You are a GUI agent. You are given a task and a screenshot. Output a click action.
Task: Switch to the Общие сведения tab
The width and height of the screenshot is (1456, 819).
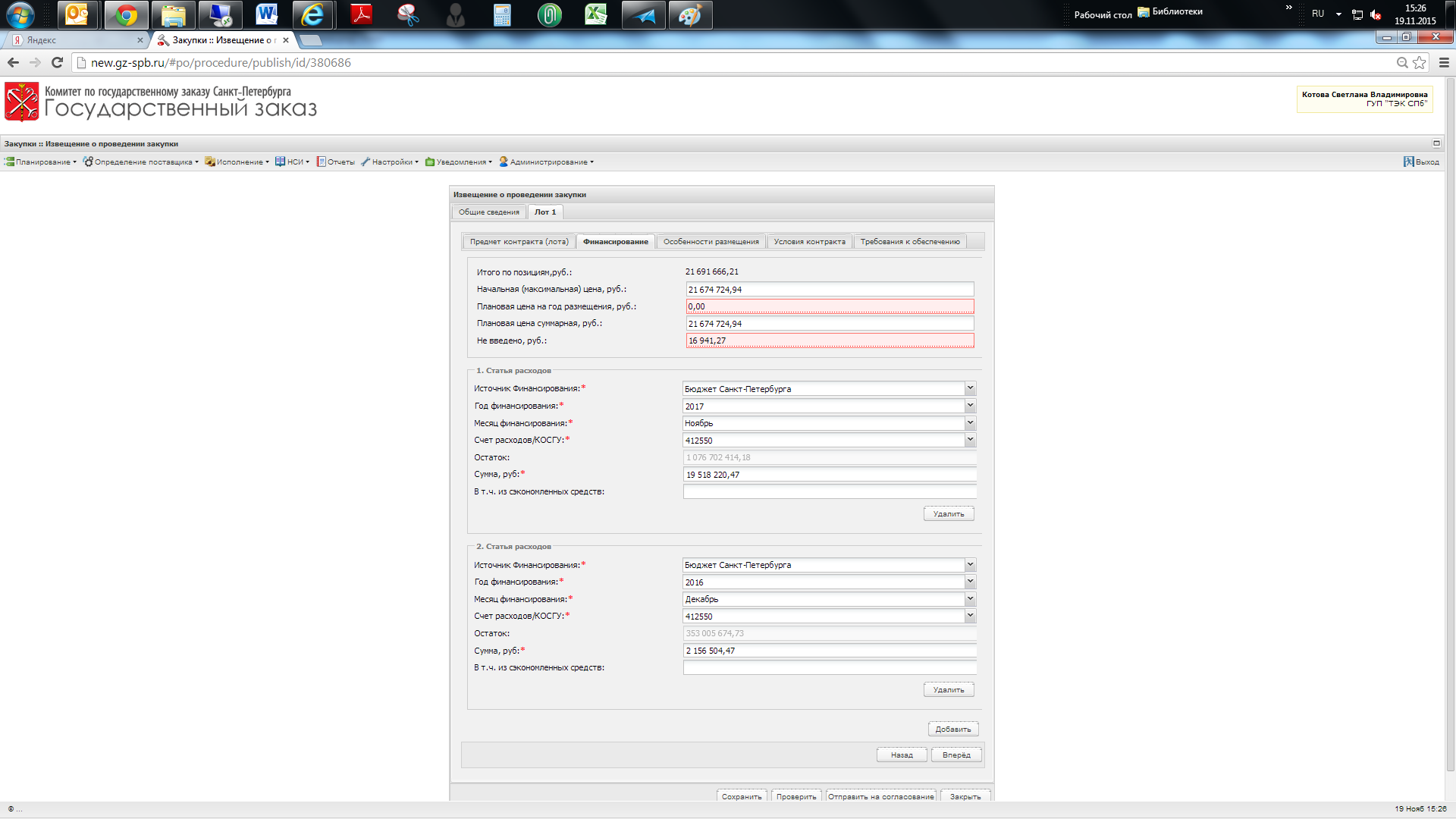[x=489, y=212]
